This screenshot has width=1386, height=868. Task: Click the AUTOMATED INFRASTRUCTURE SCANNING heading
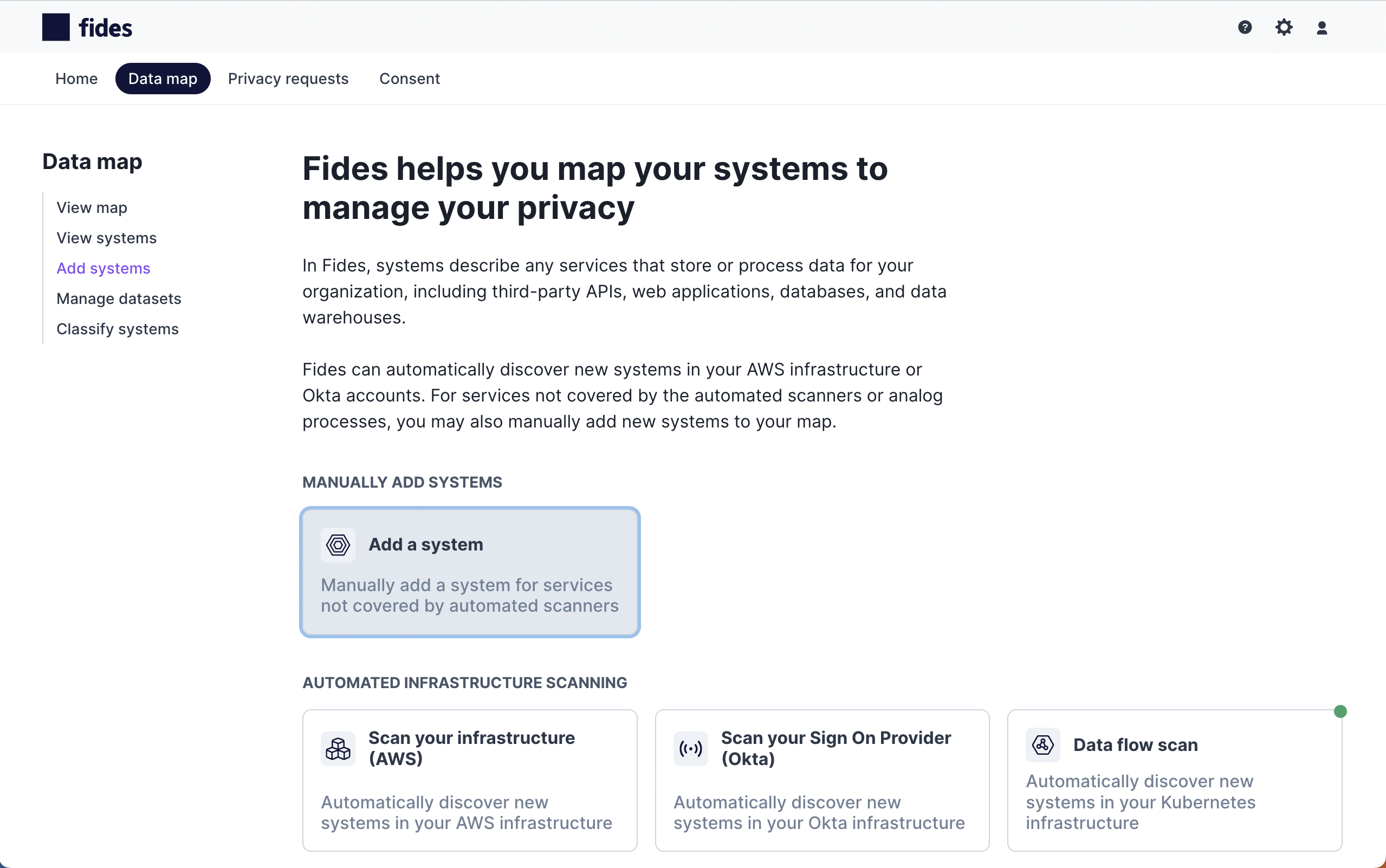464,683
